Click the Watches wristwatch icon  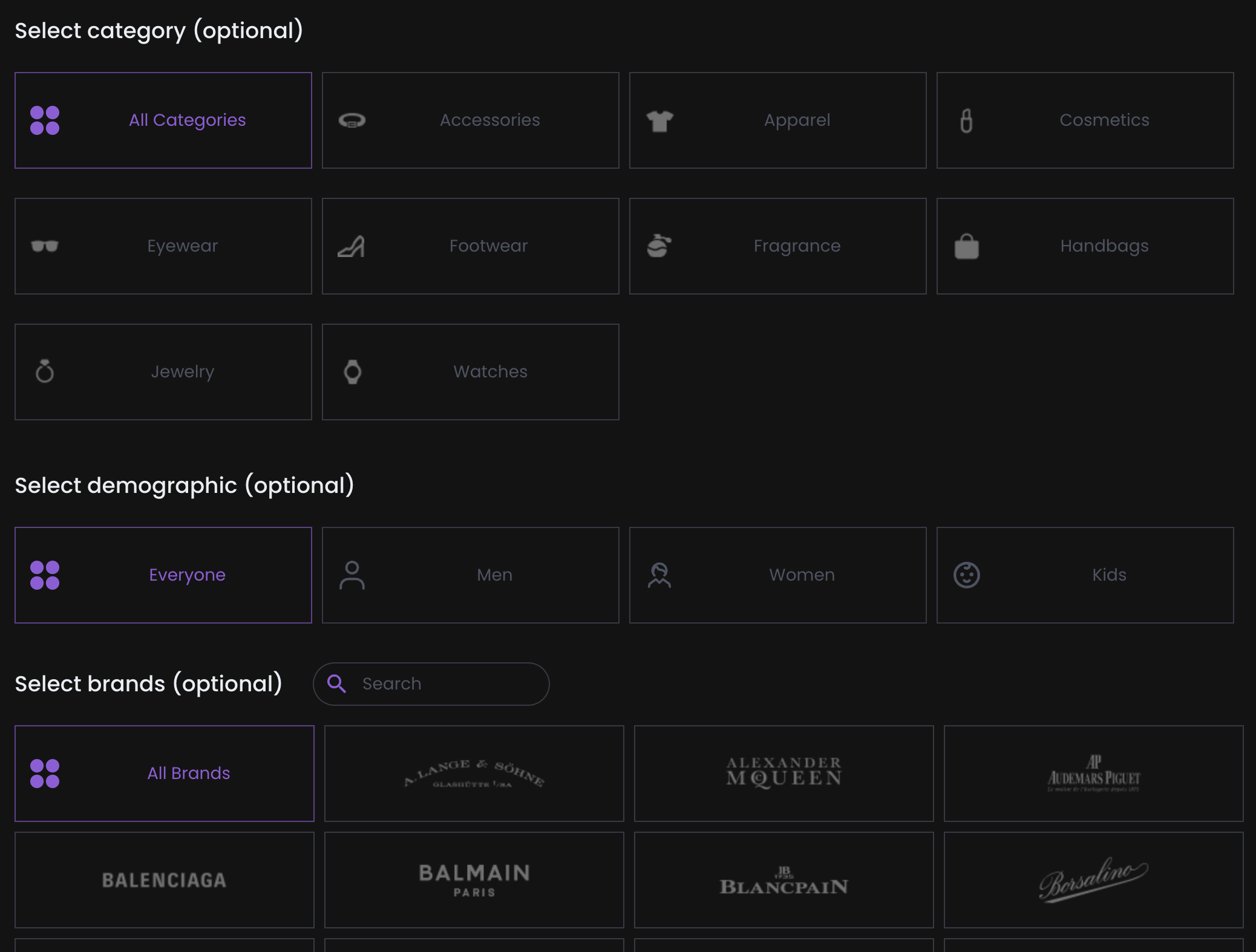[x=352, y=372]
